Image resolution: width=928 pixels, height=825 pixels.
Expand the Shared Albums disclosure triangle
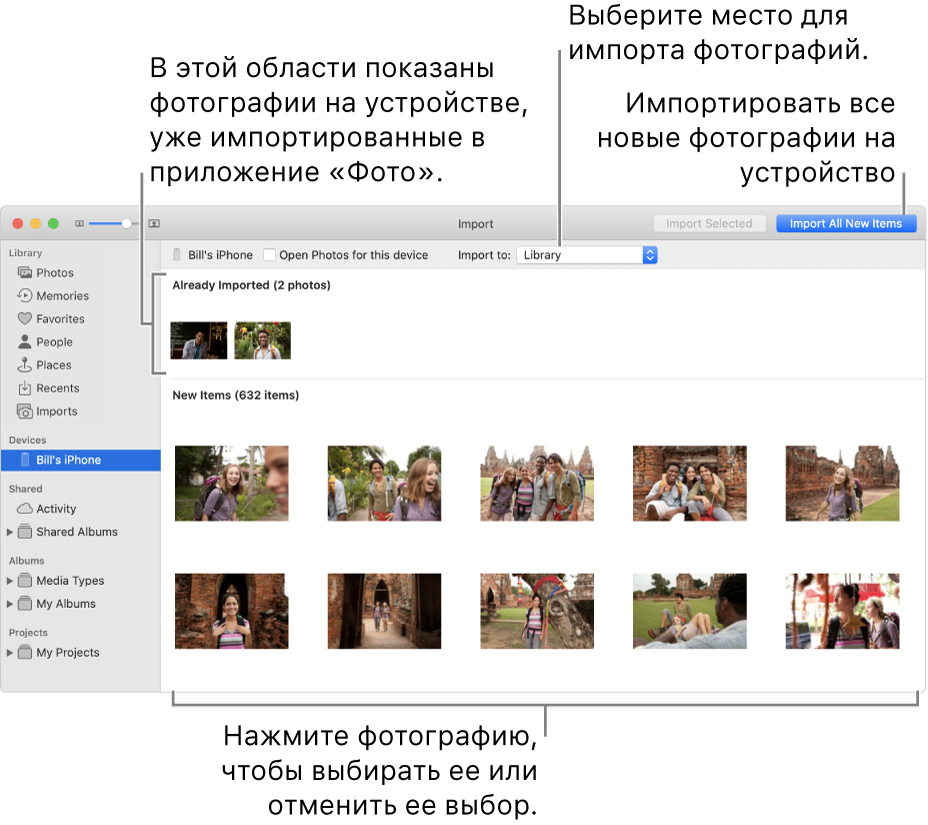[x=9, y=532]
